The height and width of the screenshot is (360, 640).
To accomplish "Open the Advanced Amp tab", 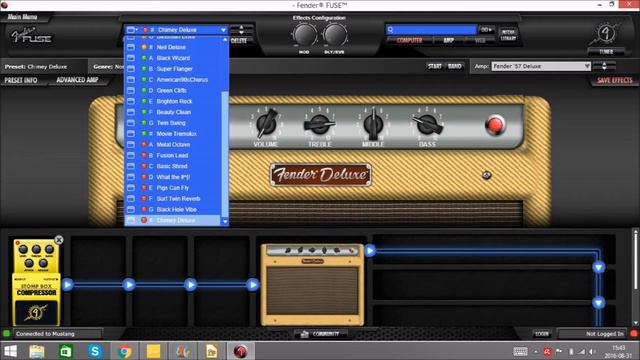I will tap(77, 80).
